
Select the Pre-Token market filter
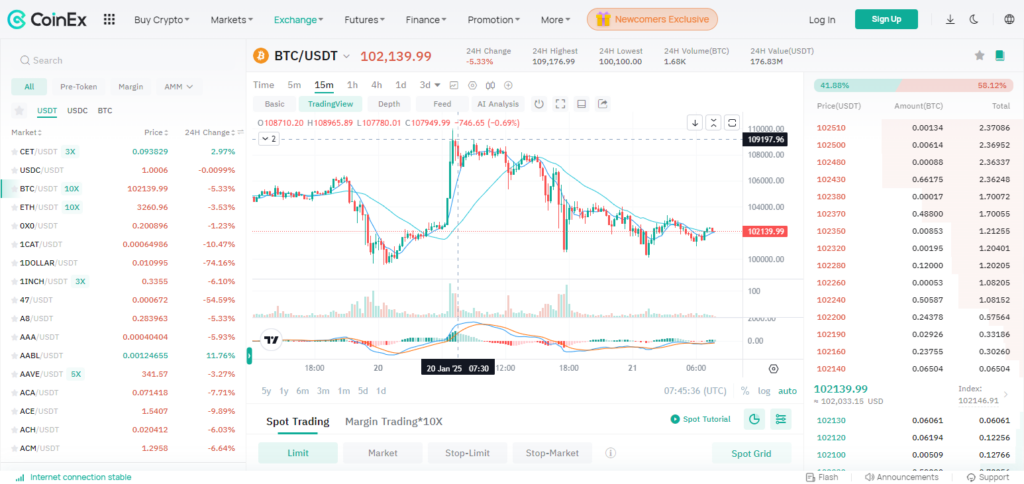[x=78, y=86]
